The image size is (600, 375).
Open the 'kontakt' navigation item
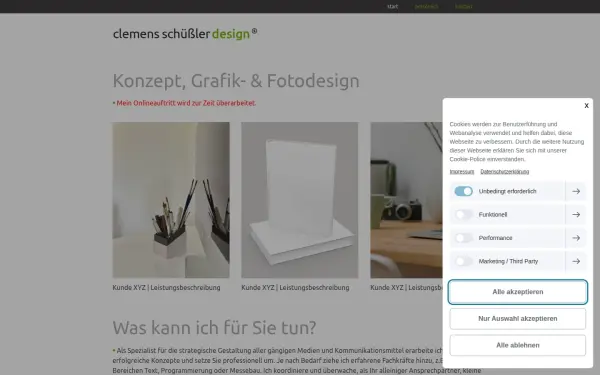463,7
